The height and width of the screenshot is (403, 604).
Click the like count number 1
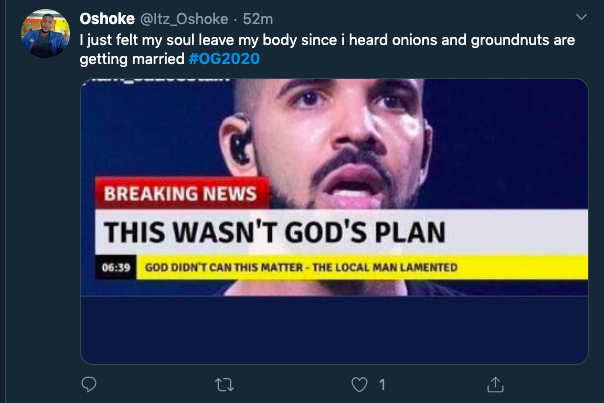382,384
